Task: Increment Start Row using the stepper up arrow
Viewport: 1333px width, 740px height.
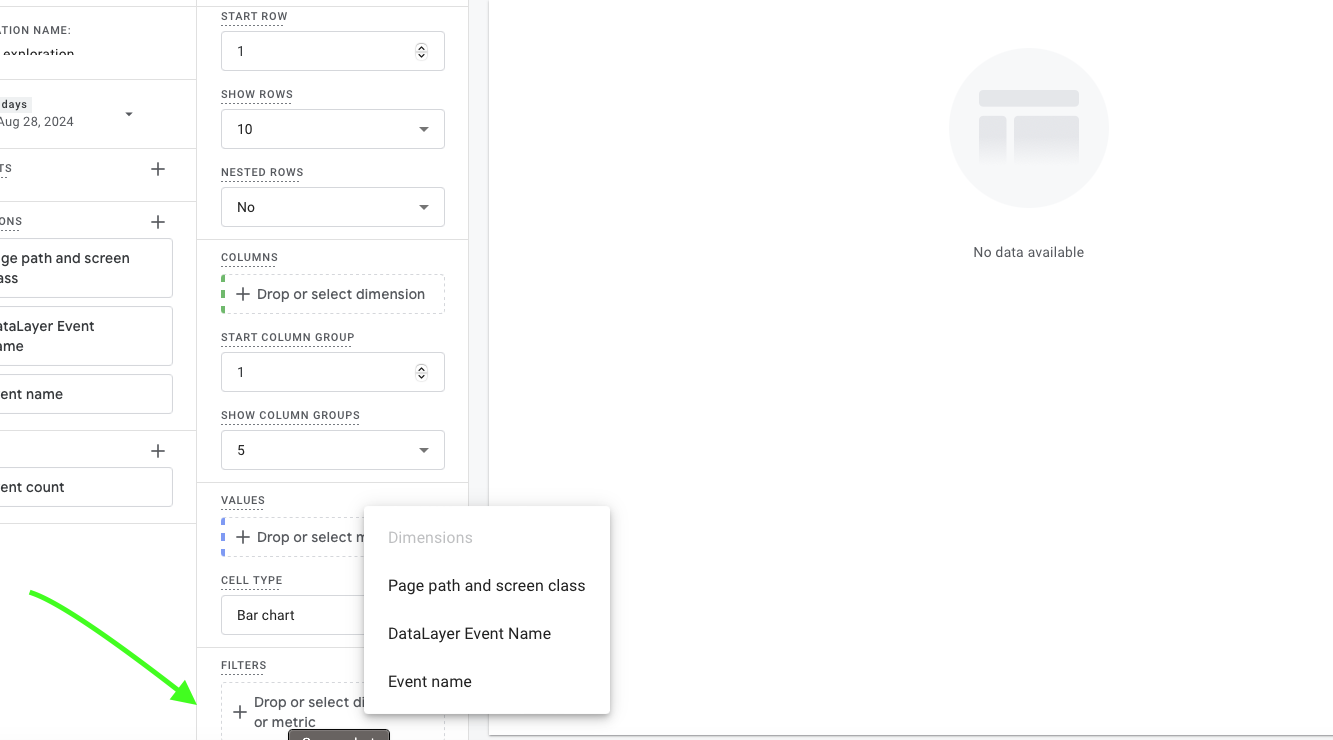Action: [421, 46]
